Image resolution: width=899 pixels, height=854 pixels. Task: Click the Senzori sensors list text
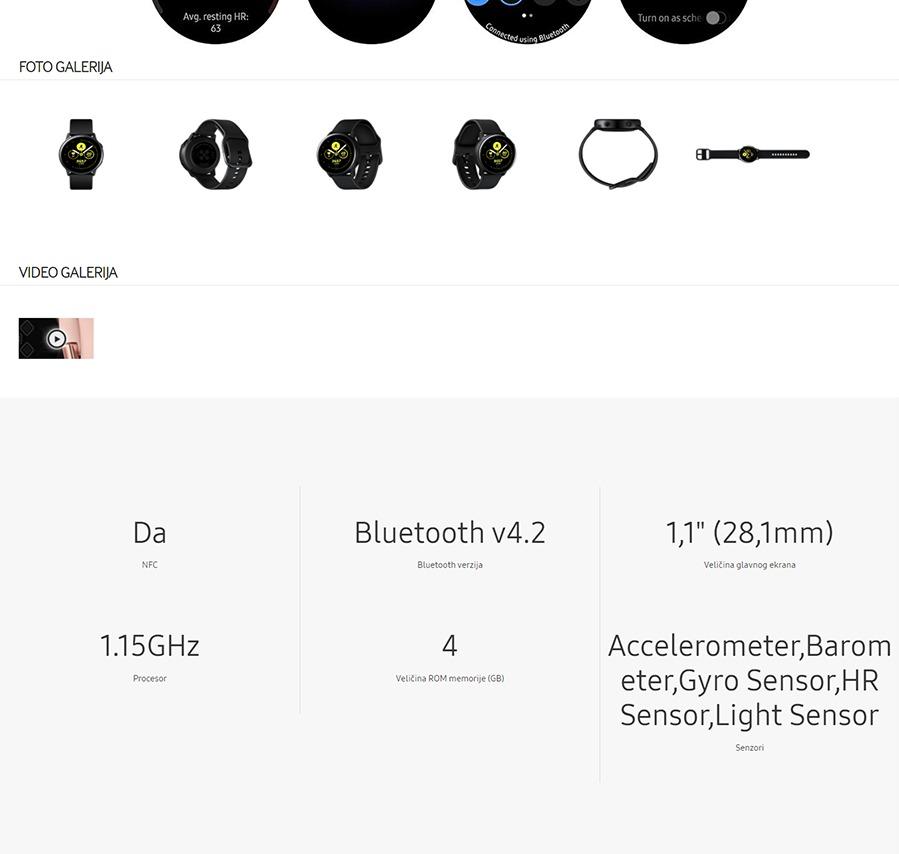pos(749,680)
